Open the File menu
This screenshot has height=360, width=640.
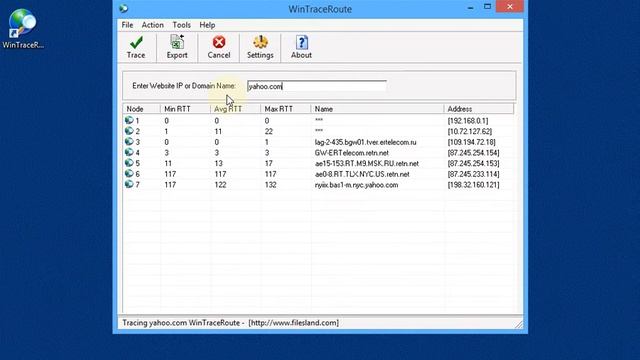pos(127,25)
